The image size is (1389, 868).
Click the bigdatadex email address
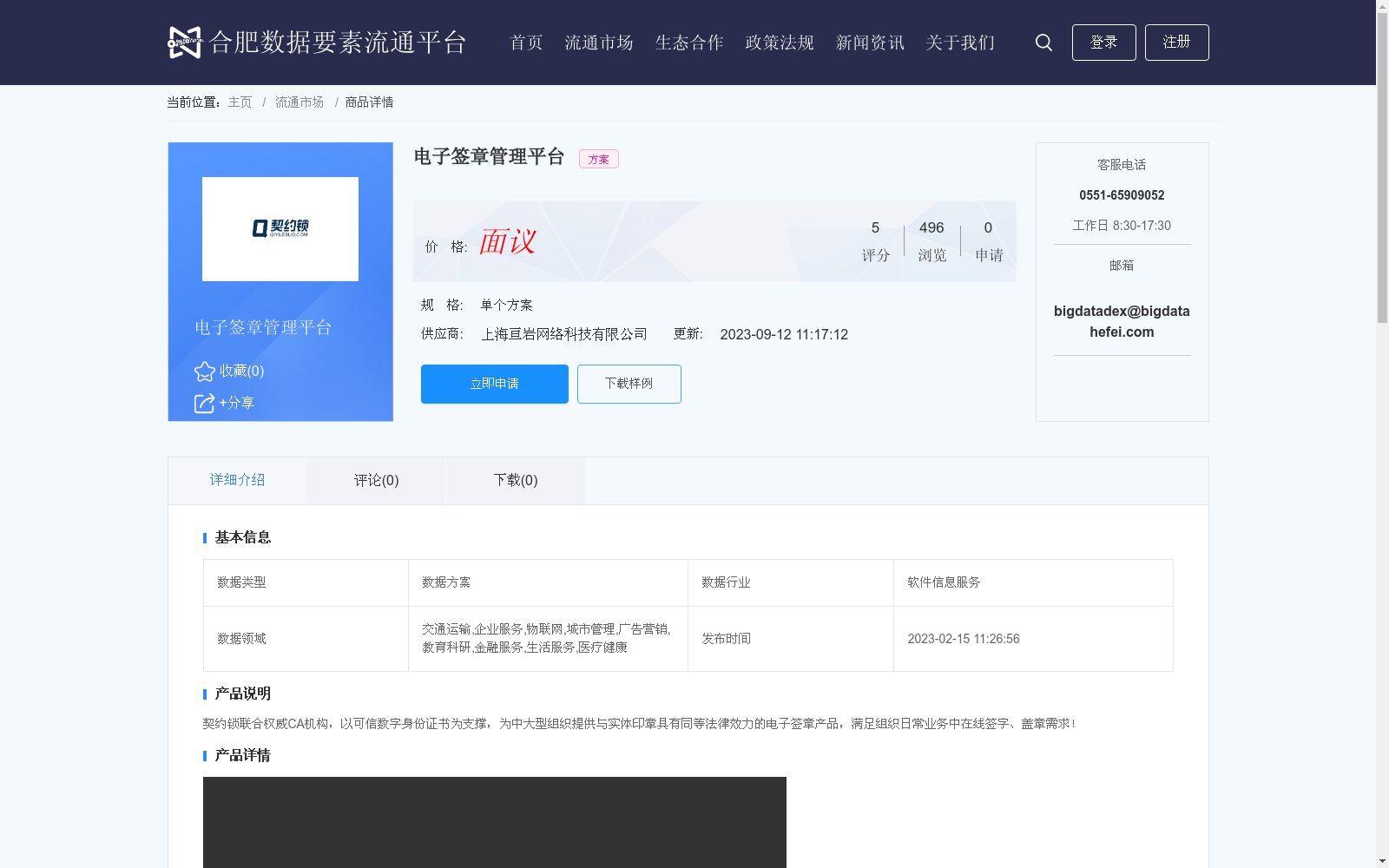click(1122, 322)
